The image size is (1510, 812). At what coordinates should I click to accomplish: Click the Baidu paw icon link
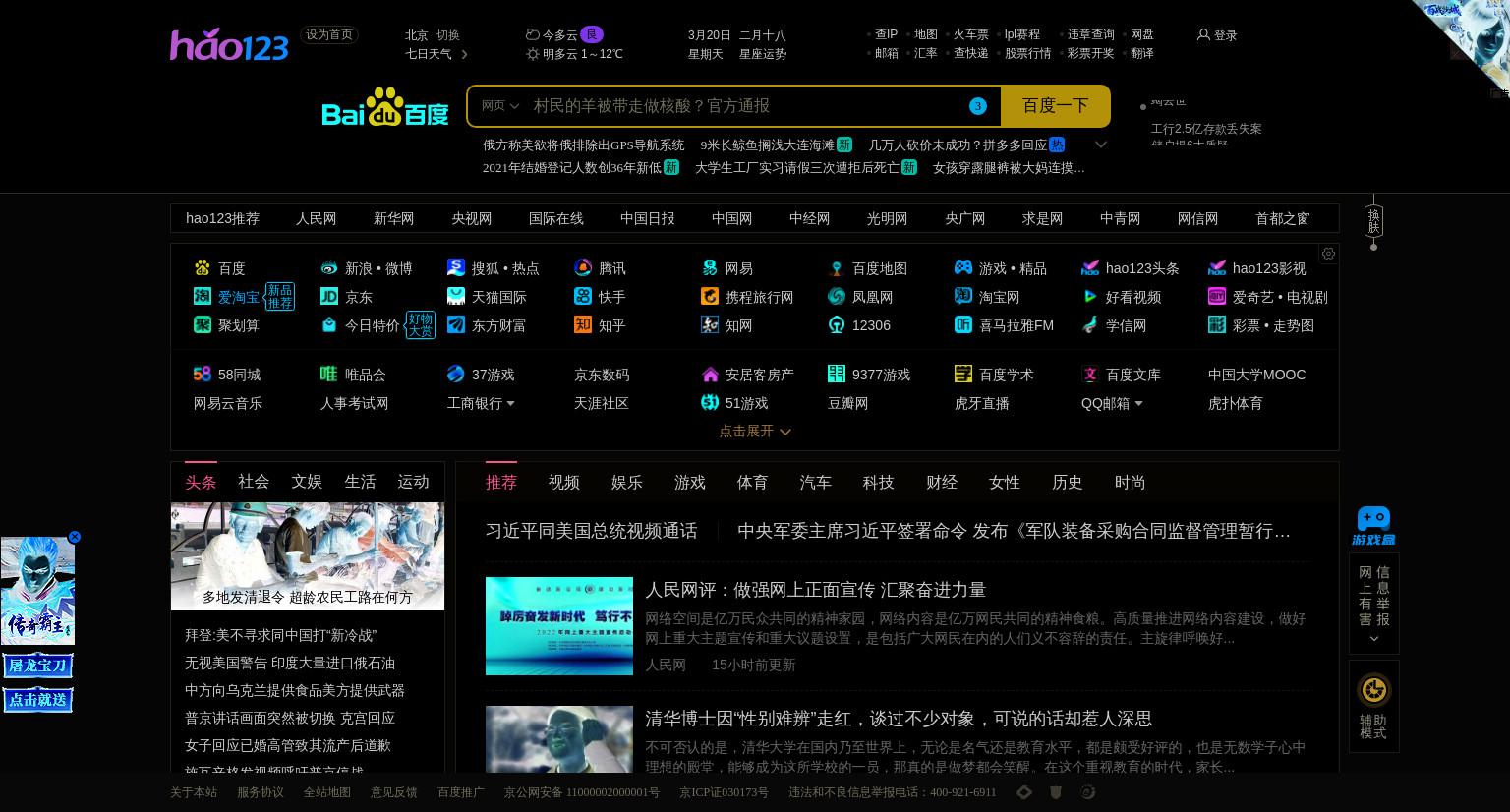[x=203, y=267]
